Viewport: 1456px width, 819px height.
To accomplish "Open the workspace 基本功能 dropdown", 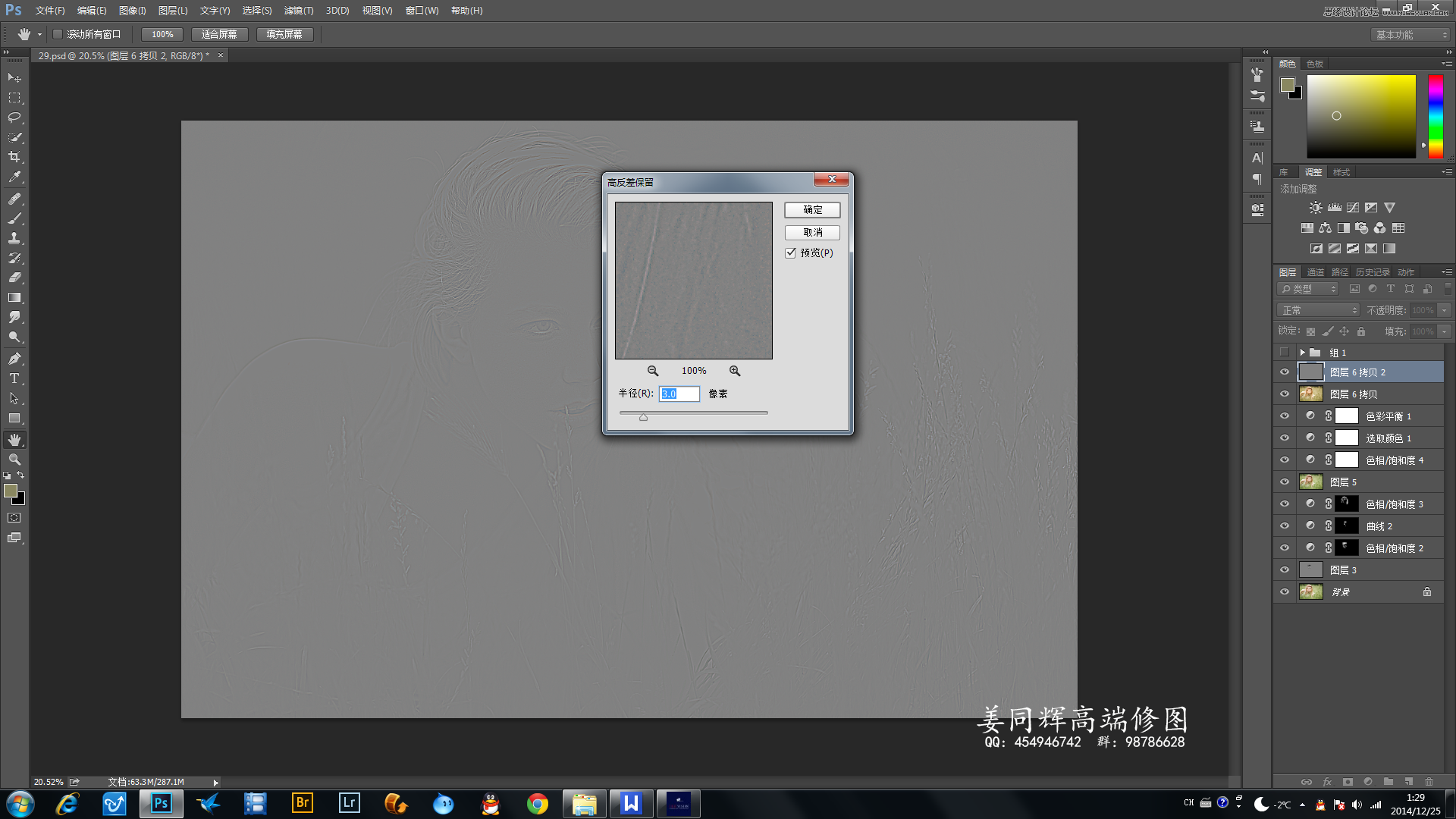I will coord(1410,35).
